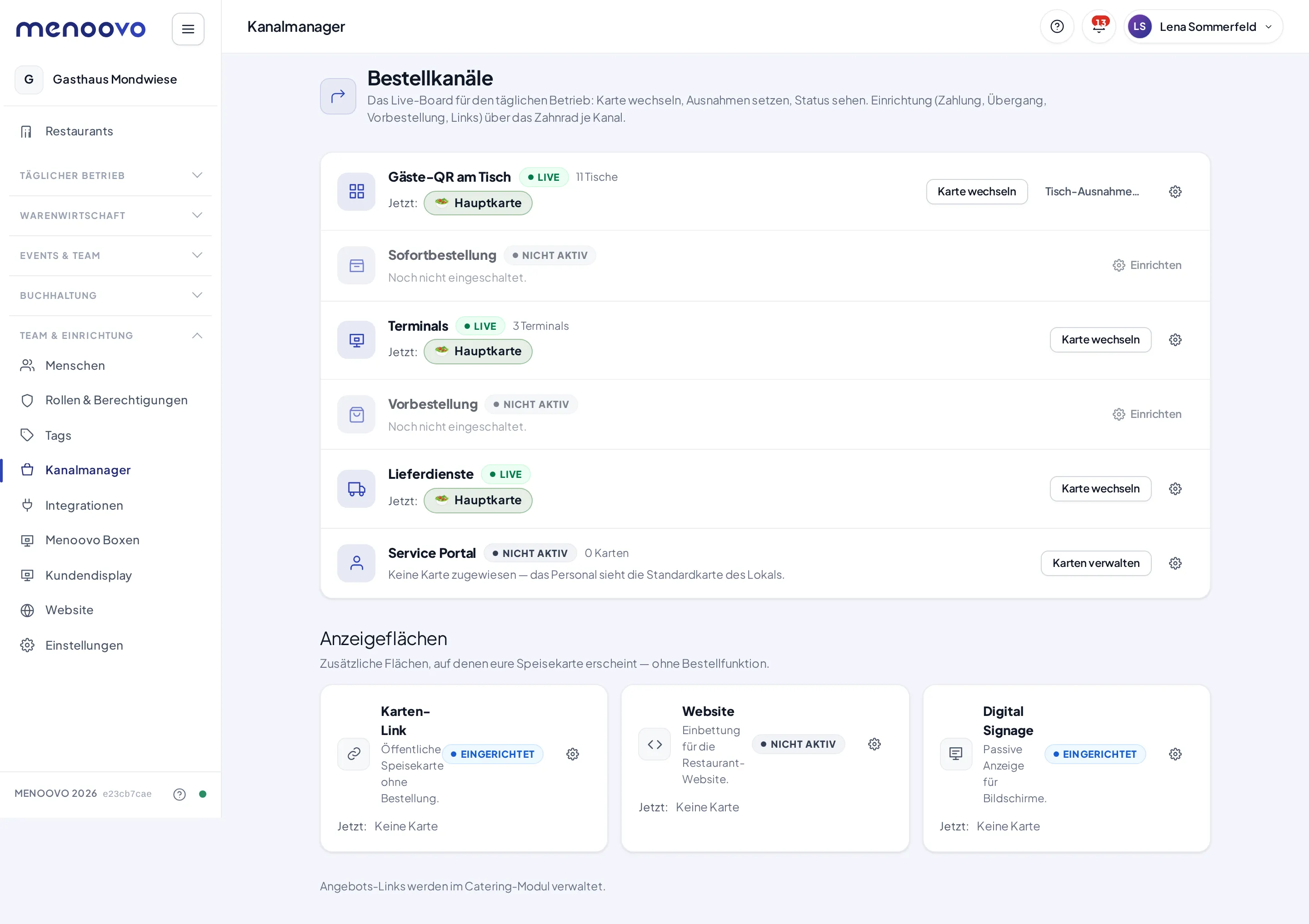Open the Lena Sommerfeld user dropdown
The image size is (1309, 924).
click(1203, 27)
